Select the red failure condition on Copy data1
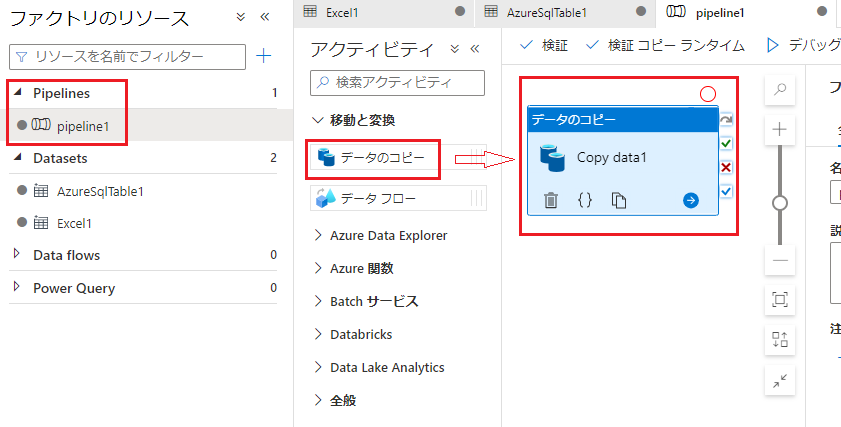The width and height of the screenshot is (841, 427). click(726, 168)
